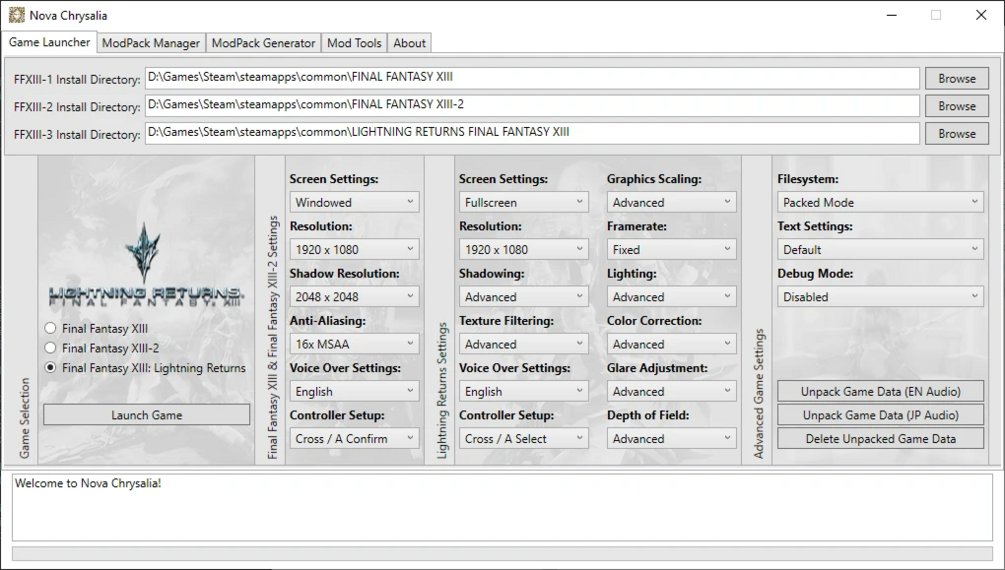
Task: Minimize the Nova Chrysalia window
Action: coord(892,15)
